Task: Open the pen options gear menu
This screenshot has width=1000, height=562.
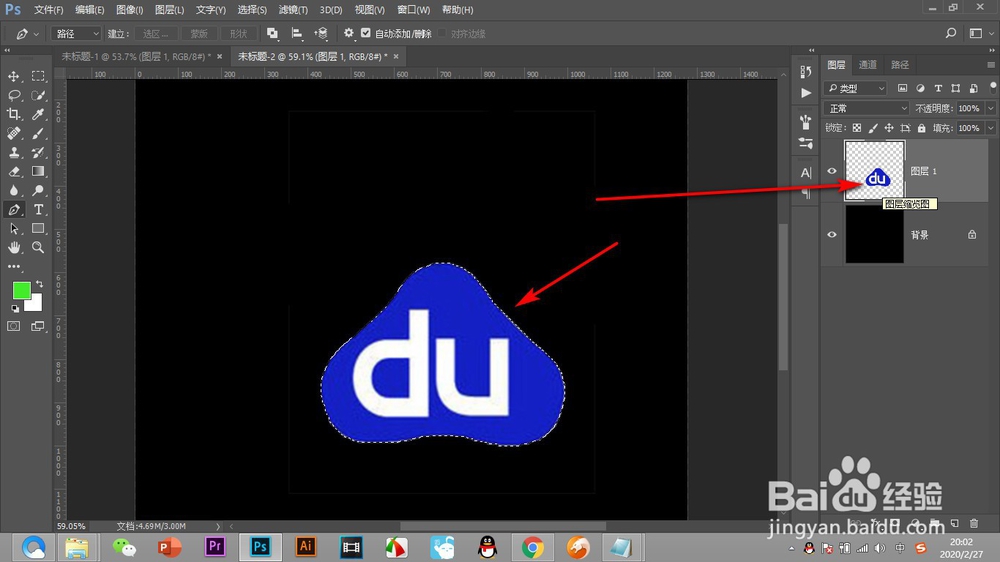Action: (348, 33)
